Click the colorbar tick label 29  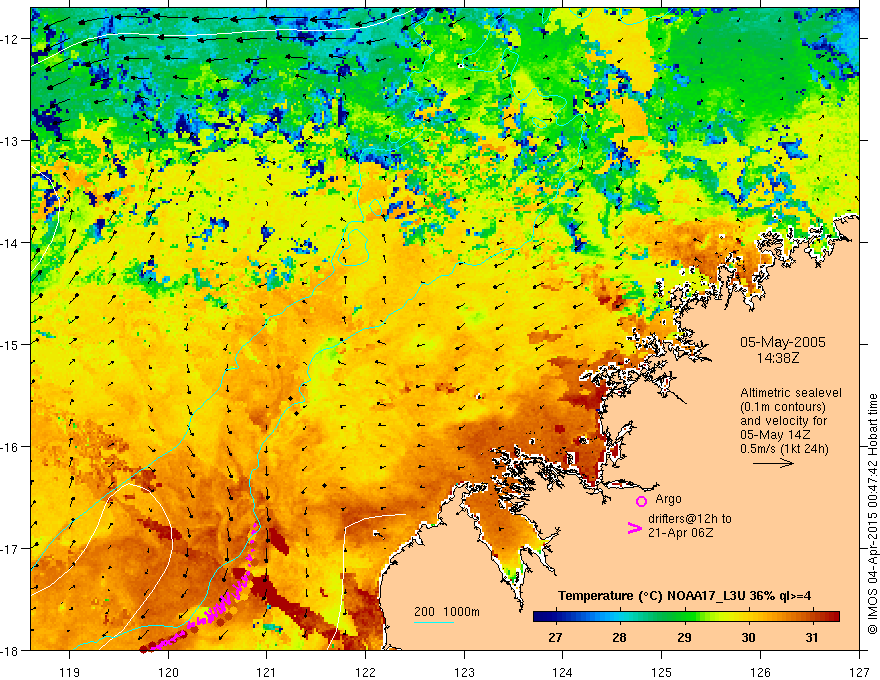coord(684,637)
